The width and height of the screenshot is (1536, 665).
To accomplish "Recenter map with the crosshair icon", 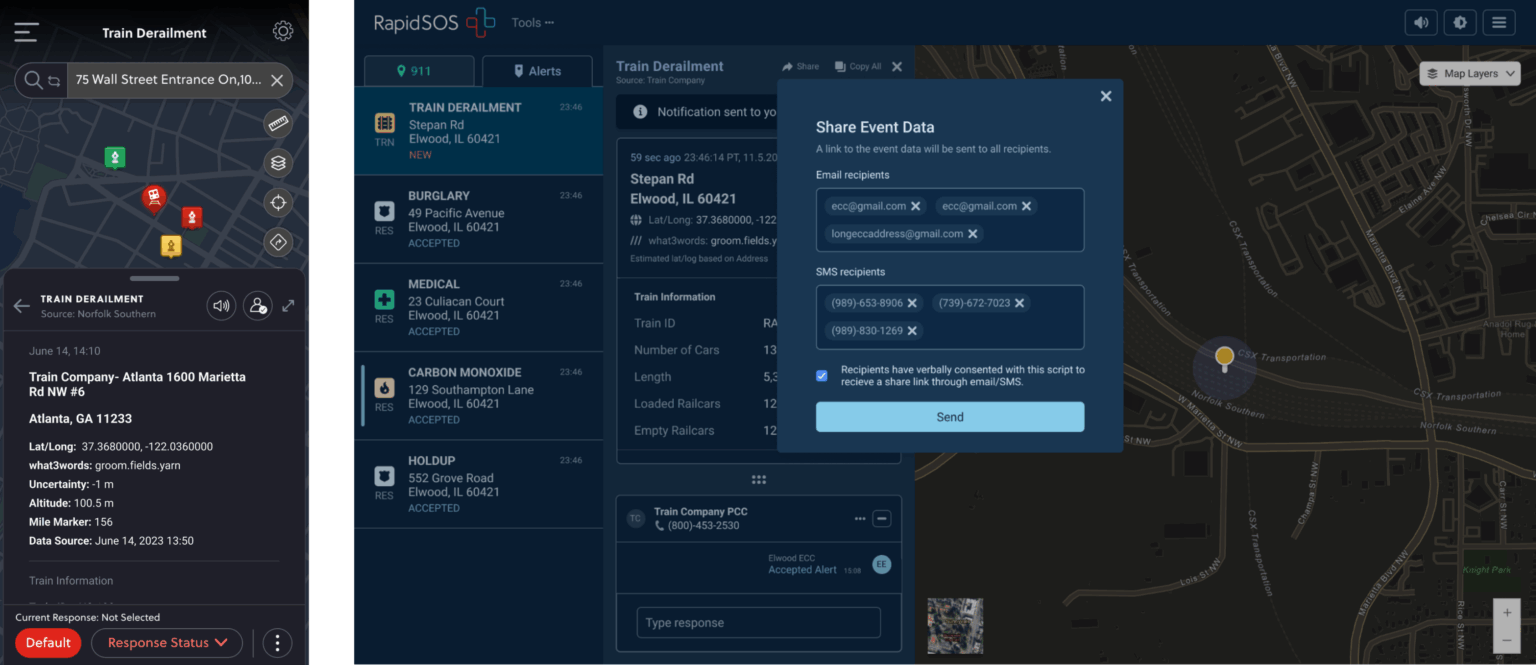I will pyautogui.click(x=278, y=203).
